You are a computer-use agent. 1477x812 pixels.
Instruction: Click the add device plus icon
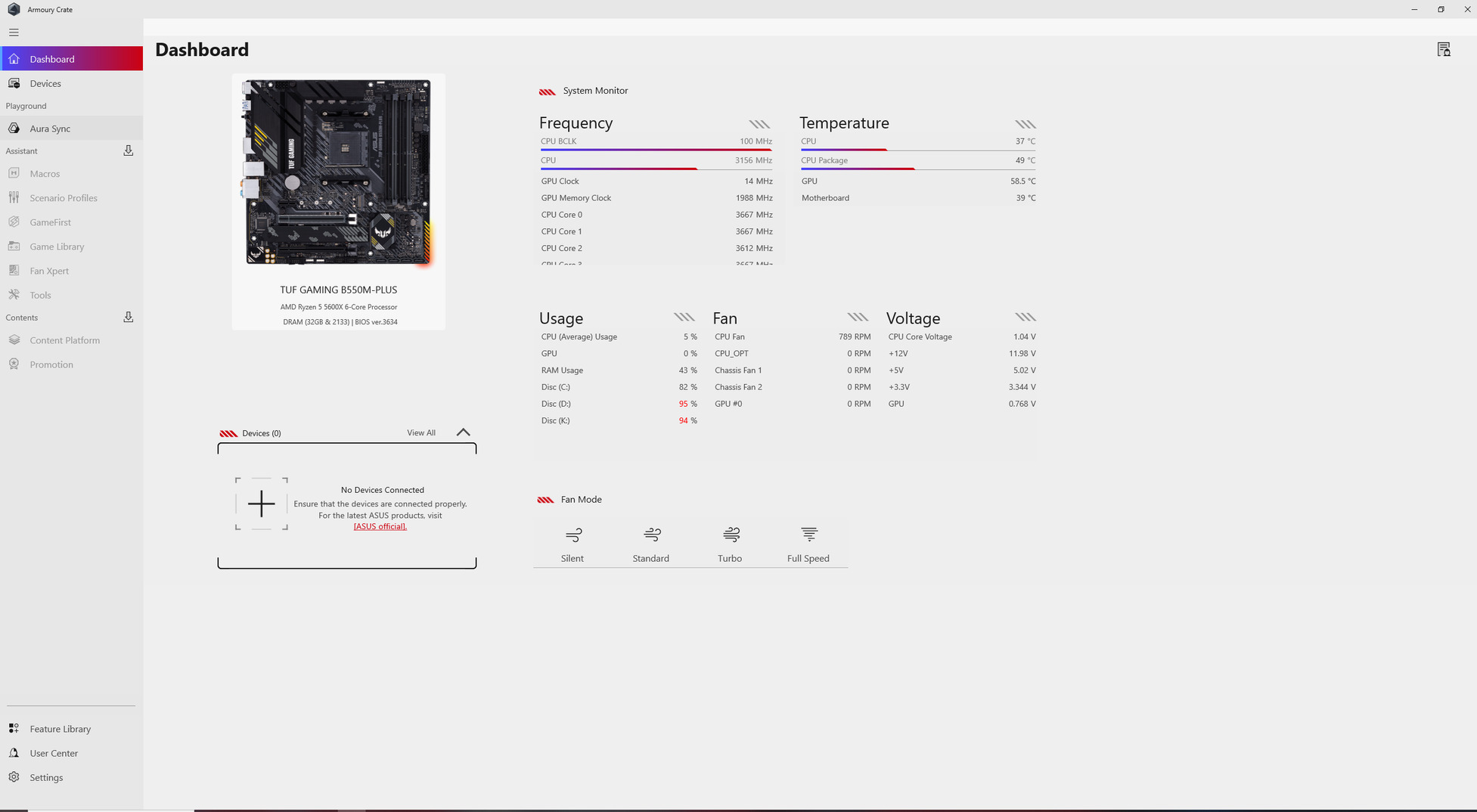262,504
